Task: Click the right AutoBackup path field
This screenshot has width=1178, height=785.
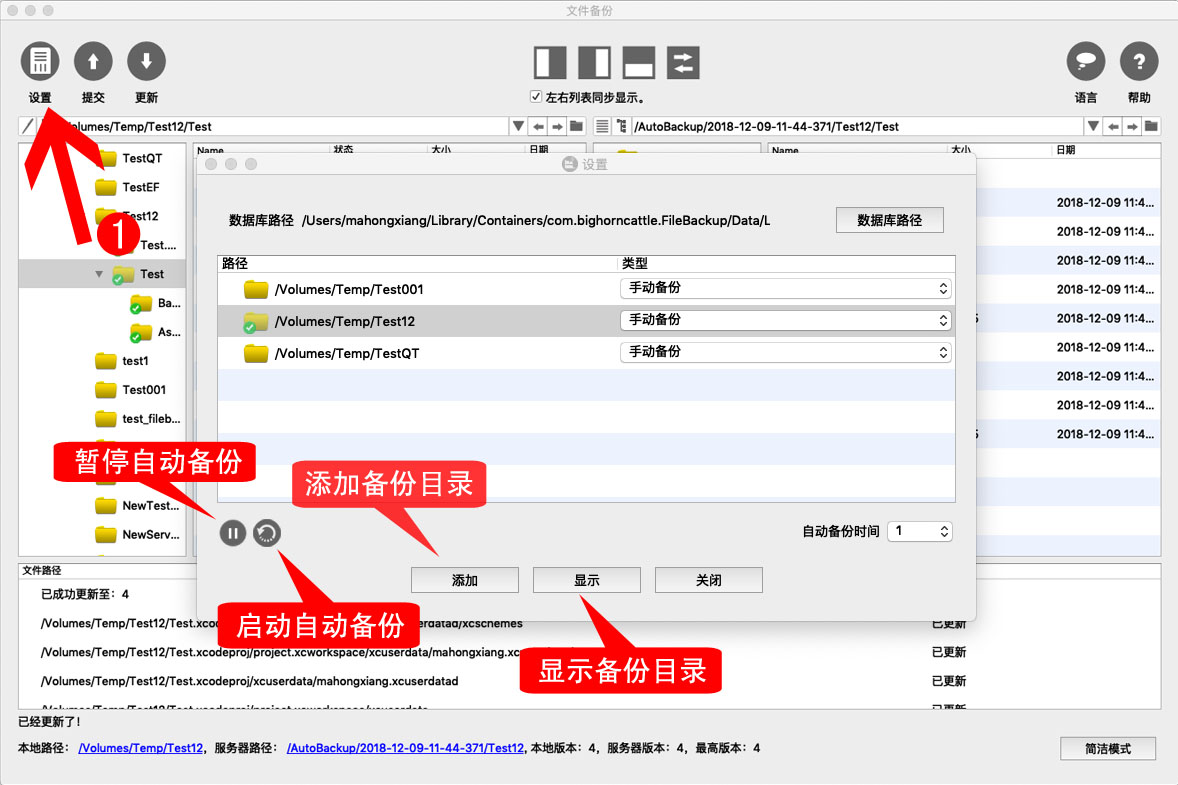Action: tap(856, 126)
